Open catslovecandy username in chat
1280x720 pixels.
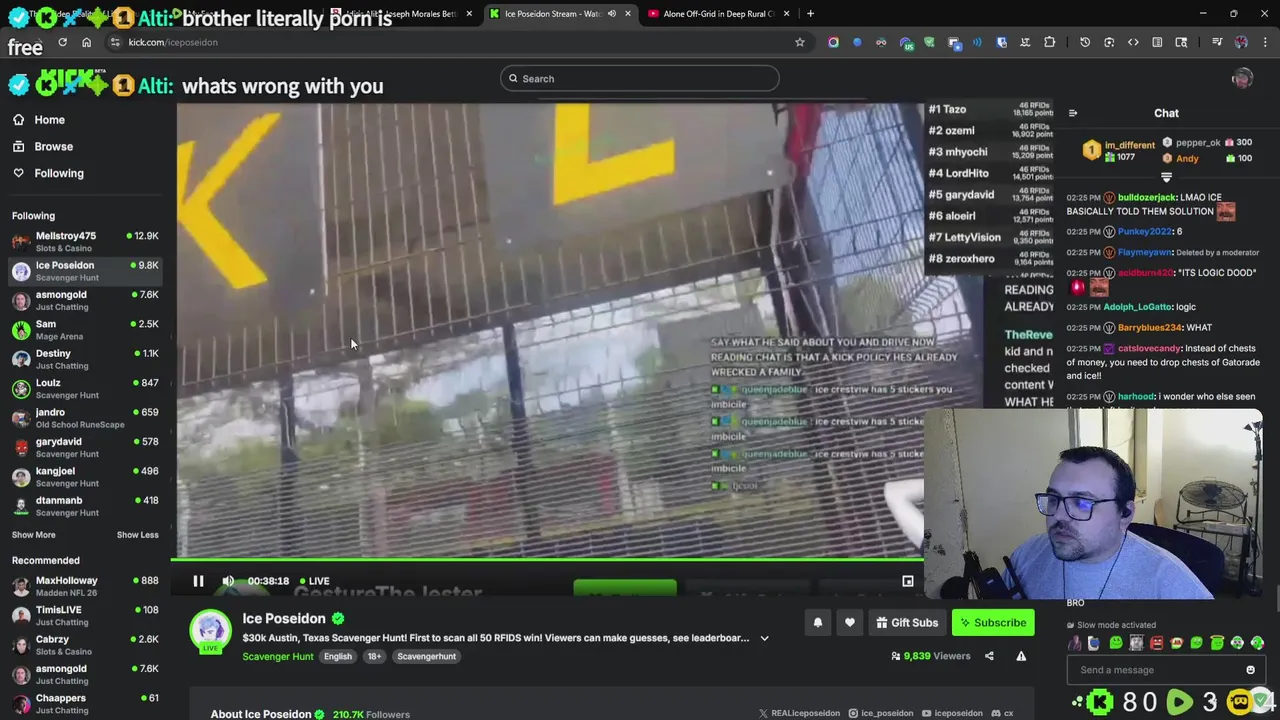click(x=1149, y=349)
